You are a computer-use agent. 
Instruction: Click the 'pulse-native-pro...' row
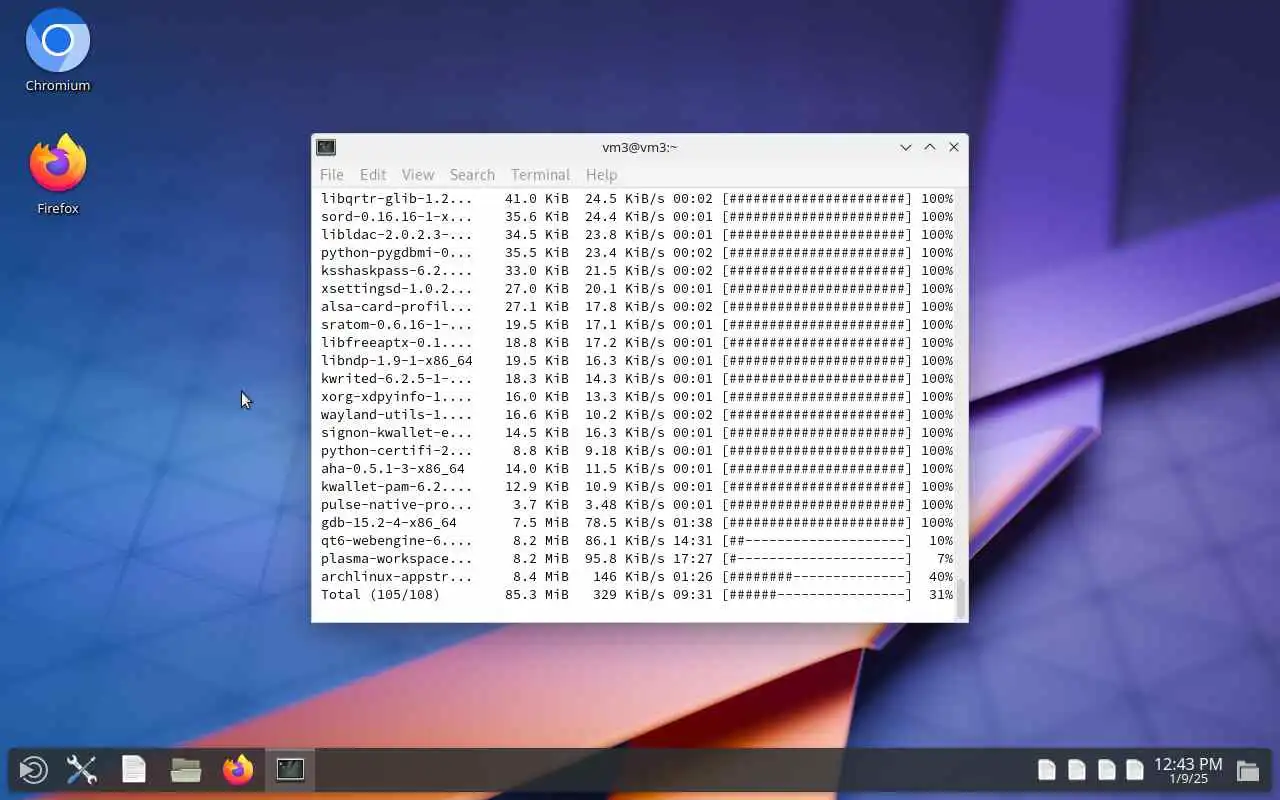pyautogui.click(x=637, y=505)
